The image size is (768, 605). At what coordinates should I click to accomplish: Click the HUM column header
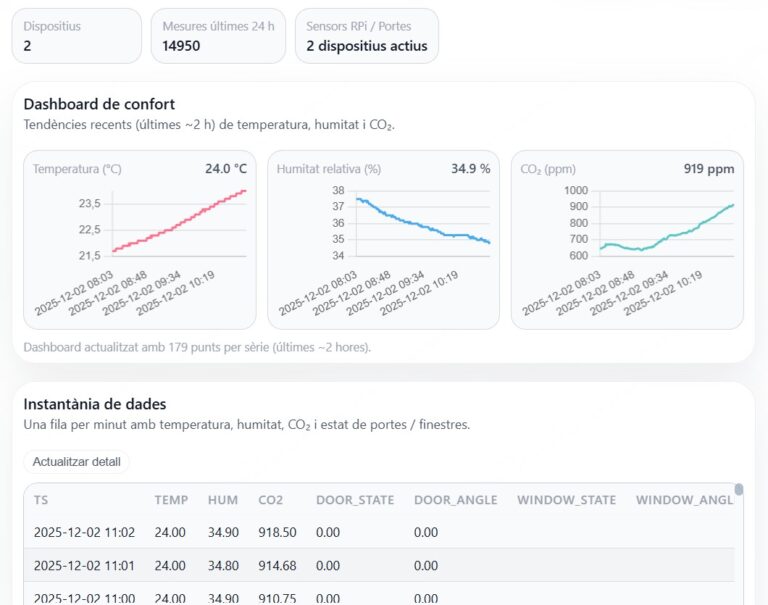pyautogui.click(x=223, y=500)
